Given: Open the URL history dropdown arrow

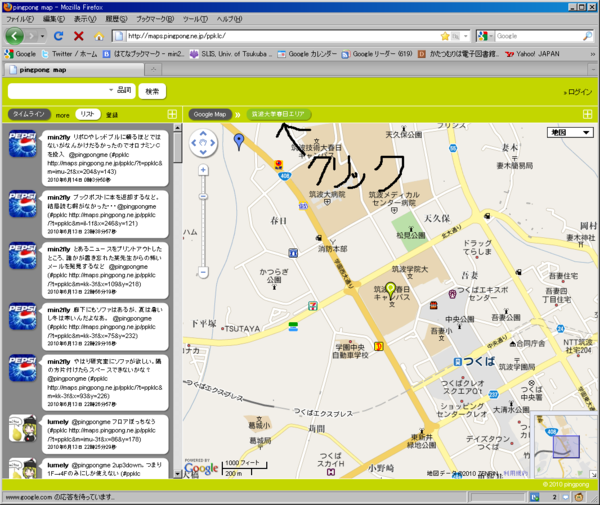Looking at the screenshot, I should pyautogui.click(x=466, y=36).
